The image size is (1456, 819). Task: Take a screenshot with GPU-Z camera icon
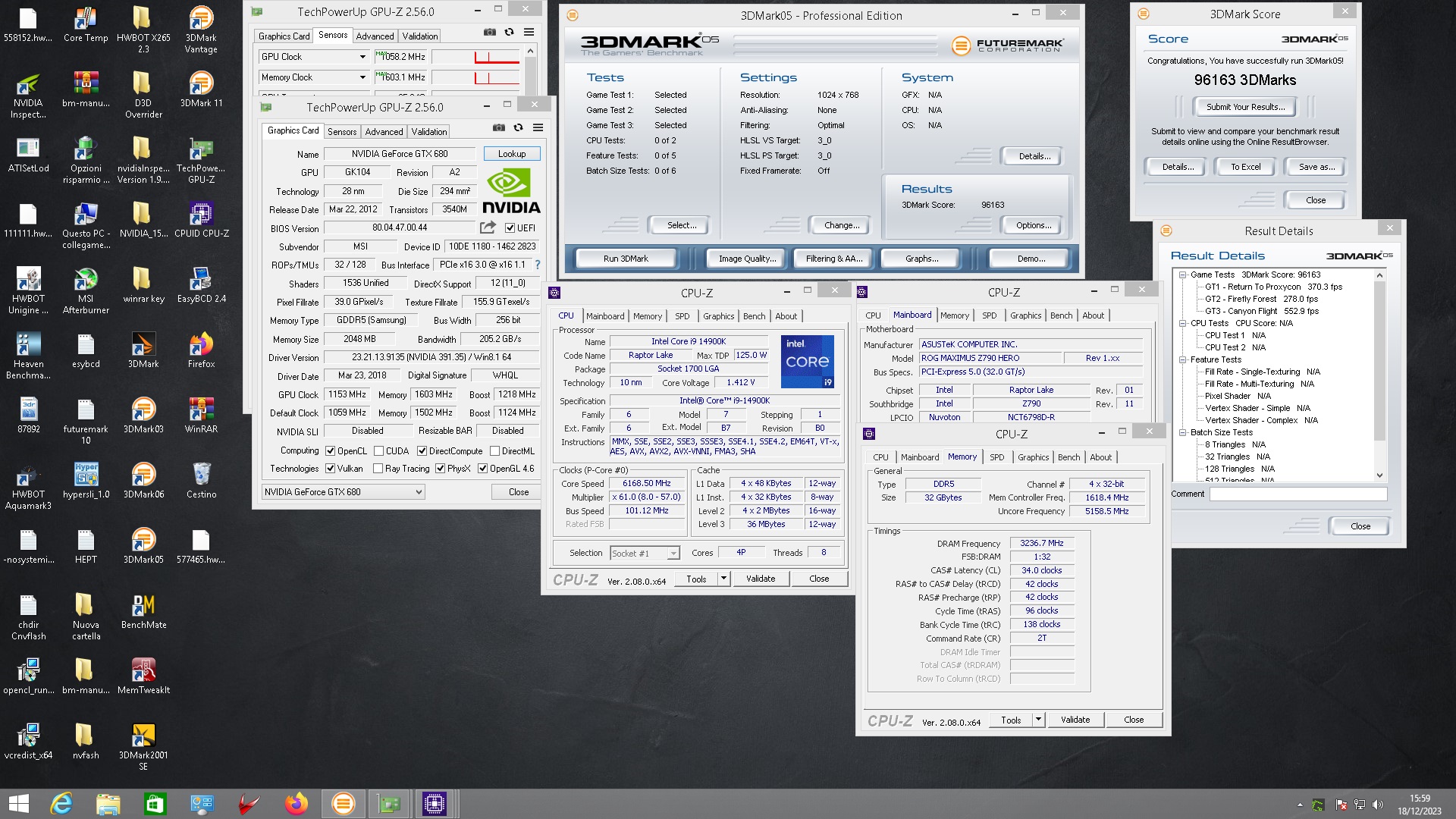click(499, 127)
